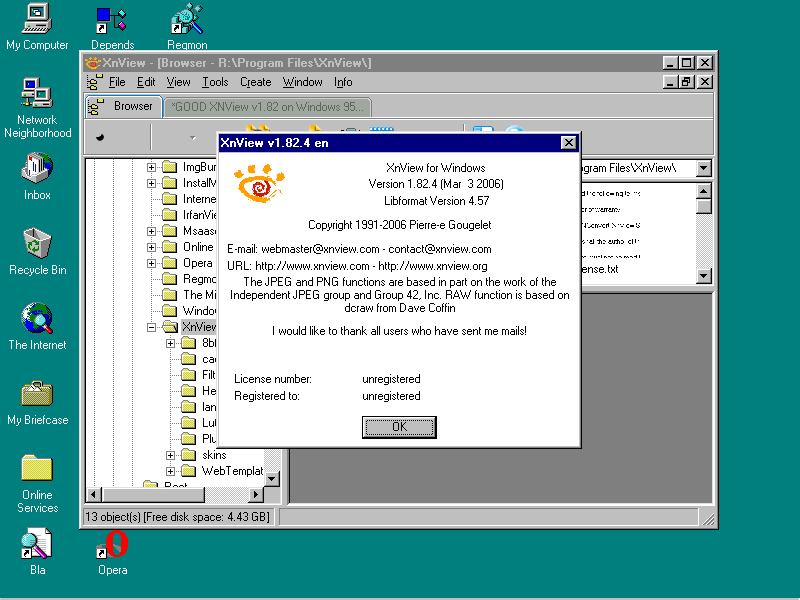Expand the WebTemplat subfolder node
Viewport: 800px width, 600px height.
pos(170,471)
